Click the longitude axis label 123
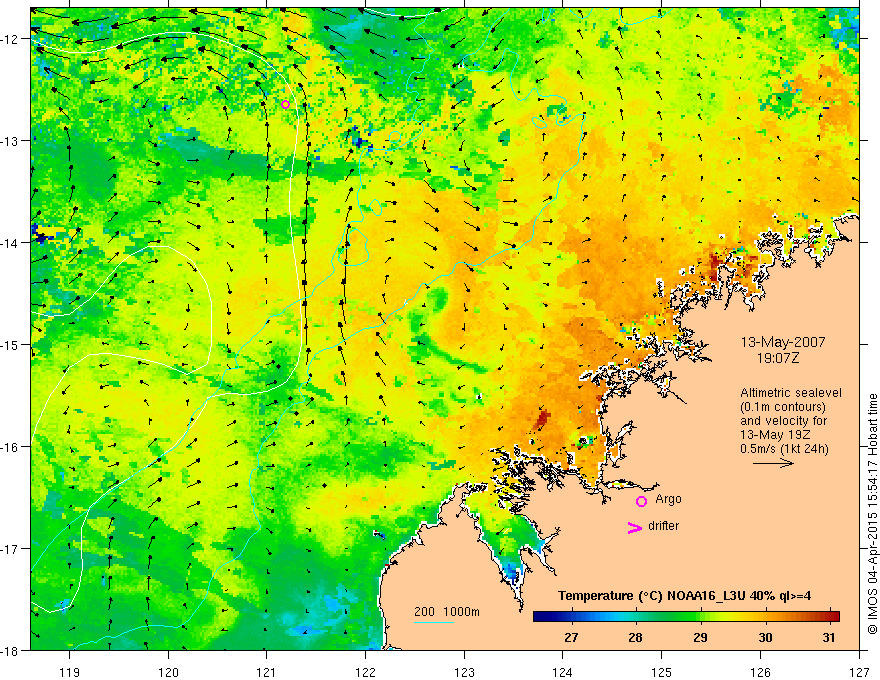 click(464, 672)
